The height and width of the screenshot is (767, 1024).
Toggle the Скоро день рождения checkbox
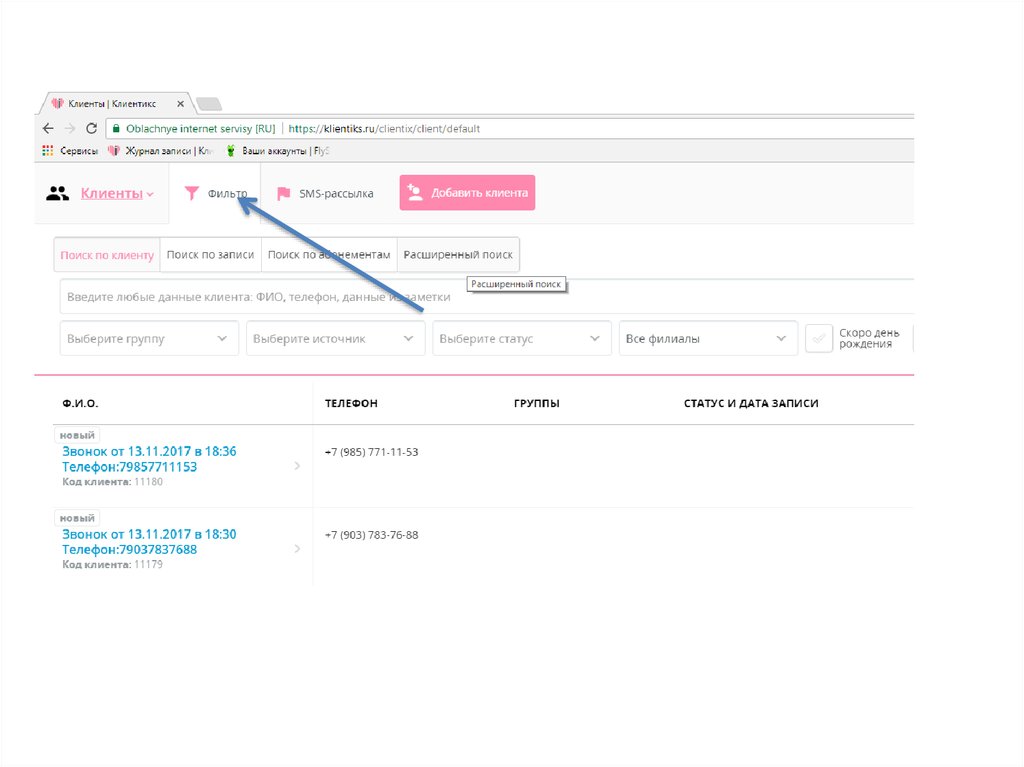pyautogui.click(x=819, y=339)
